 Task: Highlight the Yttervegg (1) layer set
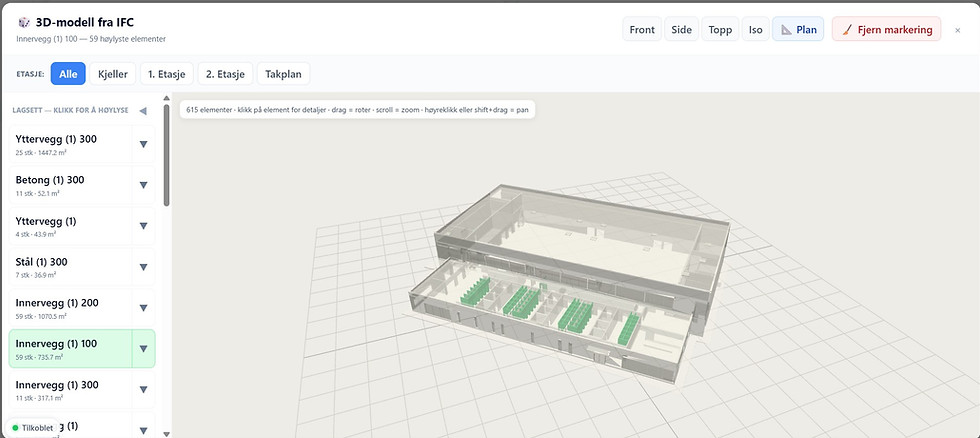pos(70,226)
